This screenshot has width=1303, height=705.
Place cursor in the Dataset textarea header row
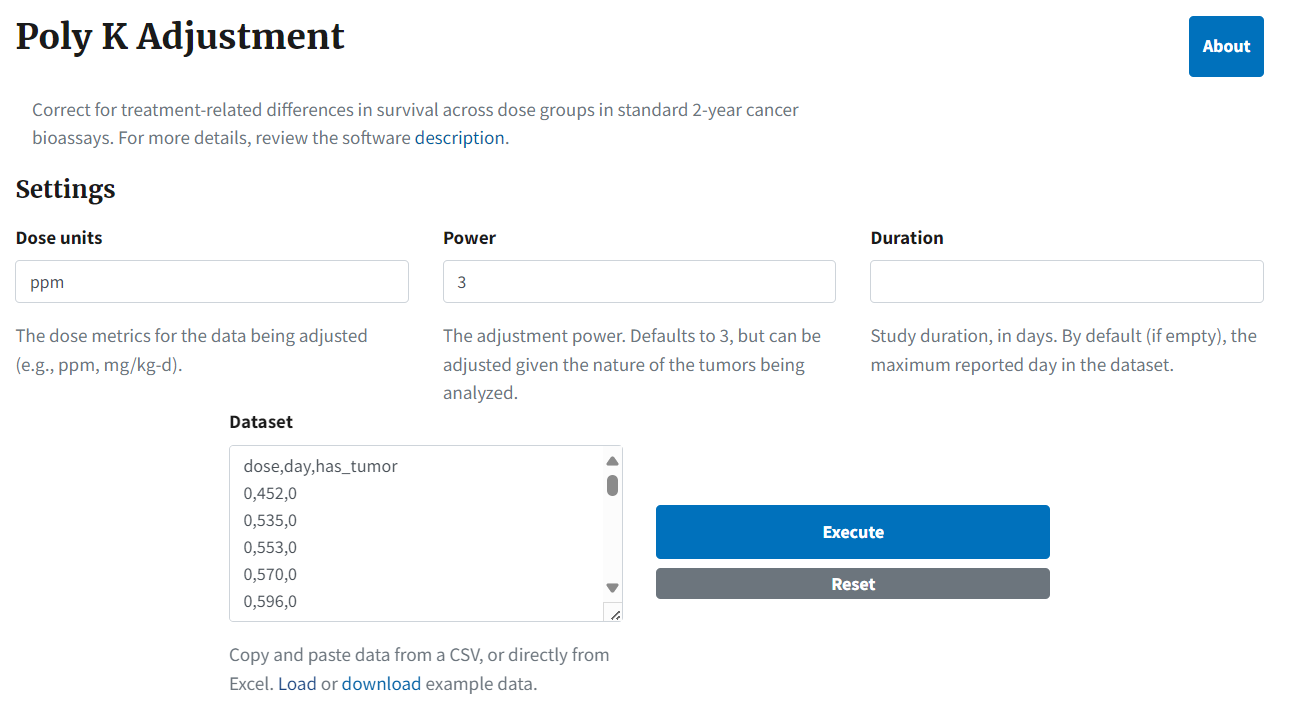tap(320, 466)
